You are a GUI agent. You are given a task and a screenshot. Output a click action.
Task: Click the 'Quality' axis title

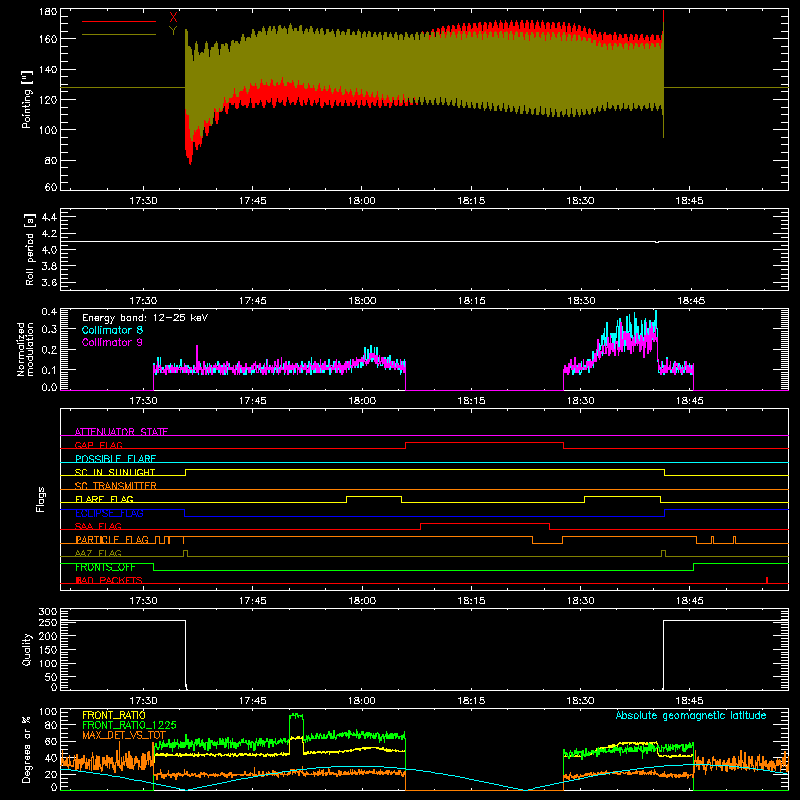27,649
